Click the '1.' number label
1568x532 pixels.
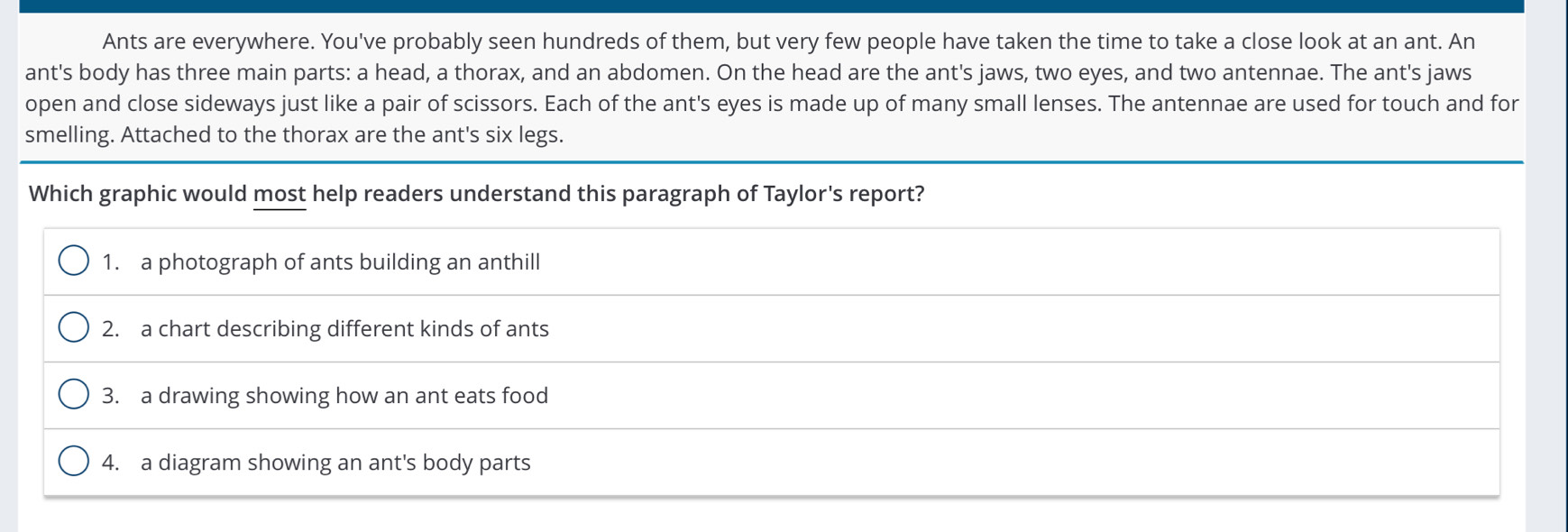click(111, 262)
